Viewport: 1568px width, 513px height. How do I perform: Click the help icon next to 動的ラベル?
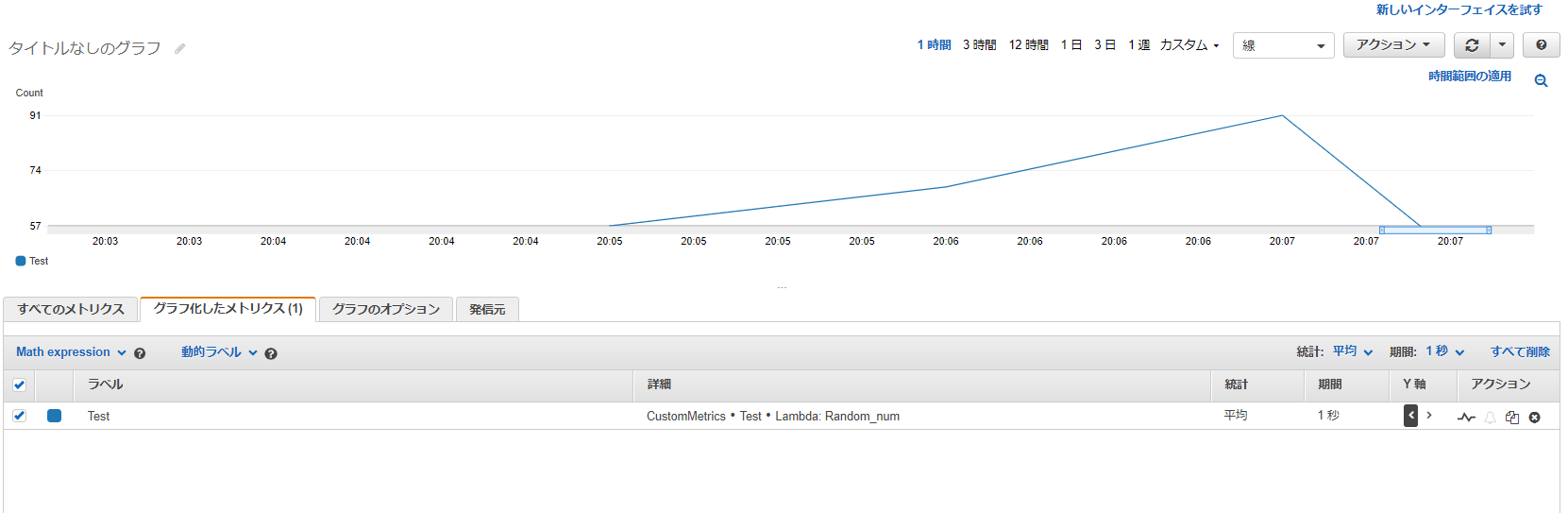tap(271, 353)
